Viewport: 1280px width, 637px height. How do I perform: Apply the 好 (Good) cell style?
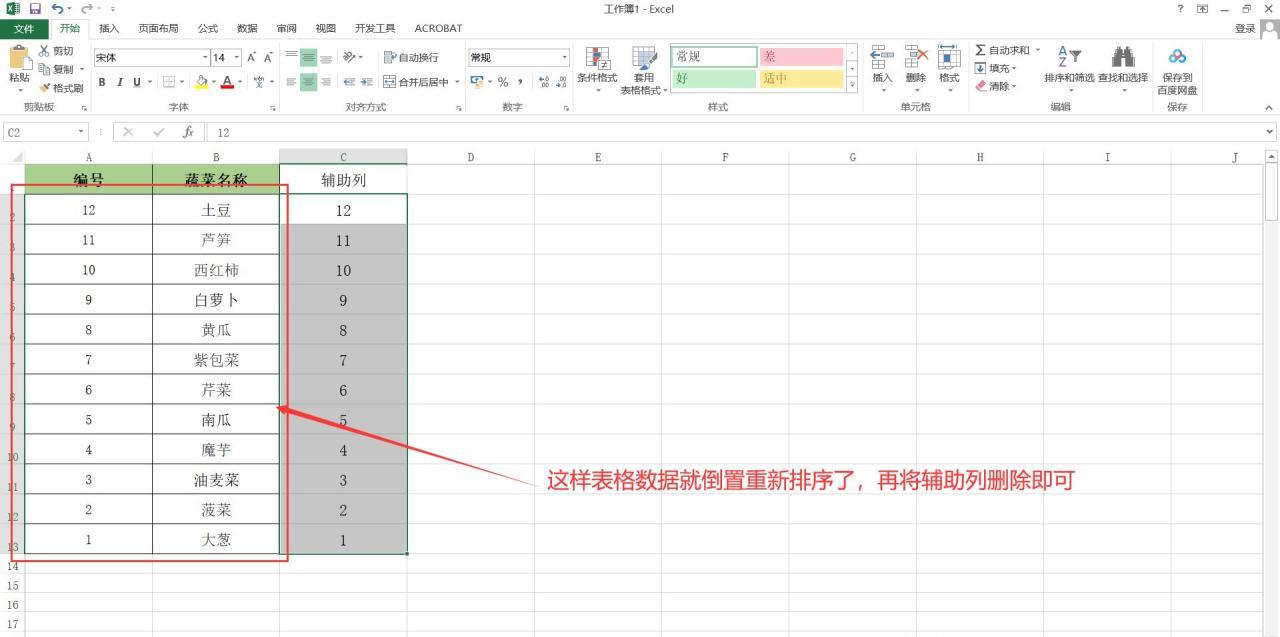(x=714, y=78)
